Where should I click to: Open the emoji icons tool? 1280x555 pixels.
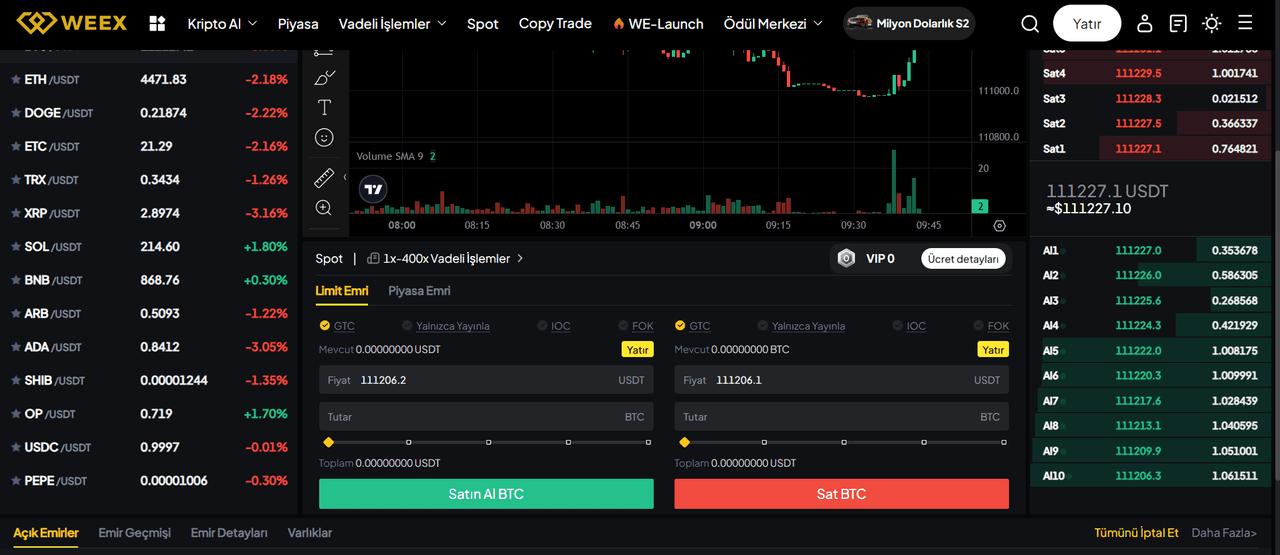(324, 138)
